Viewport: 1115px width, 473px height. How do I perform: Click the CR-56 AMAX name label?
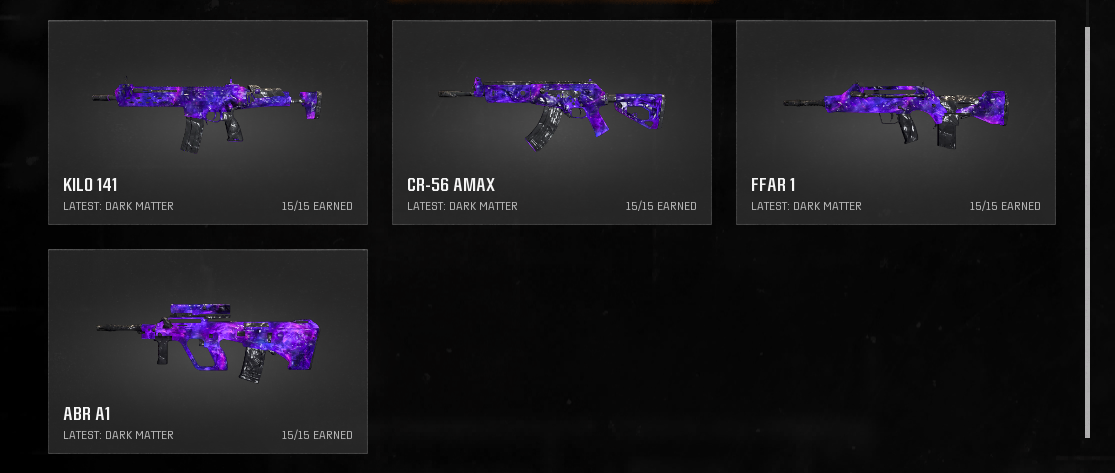451,185
